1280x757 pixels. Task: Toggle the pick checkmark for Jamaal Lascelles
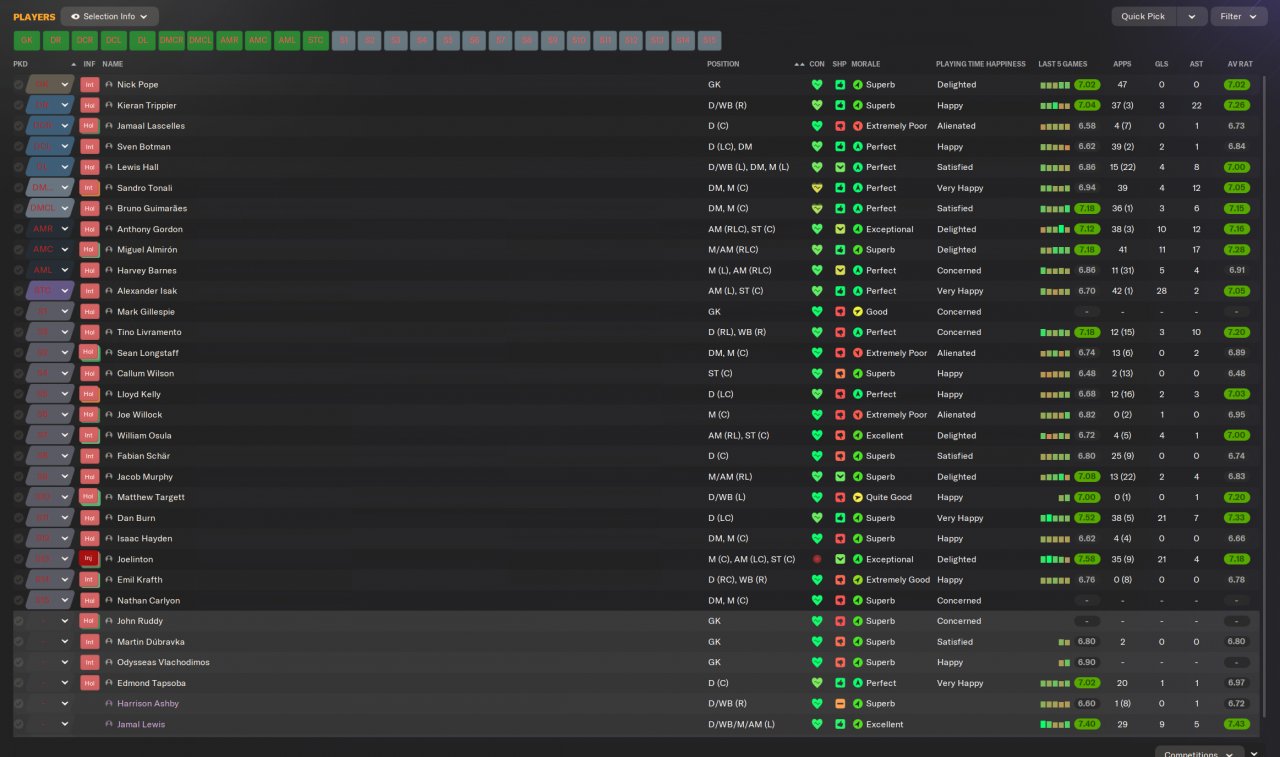pyautogui.click(x=19, y=126)
